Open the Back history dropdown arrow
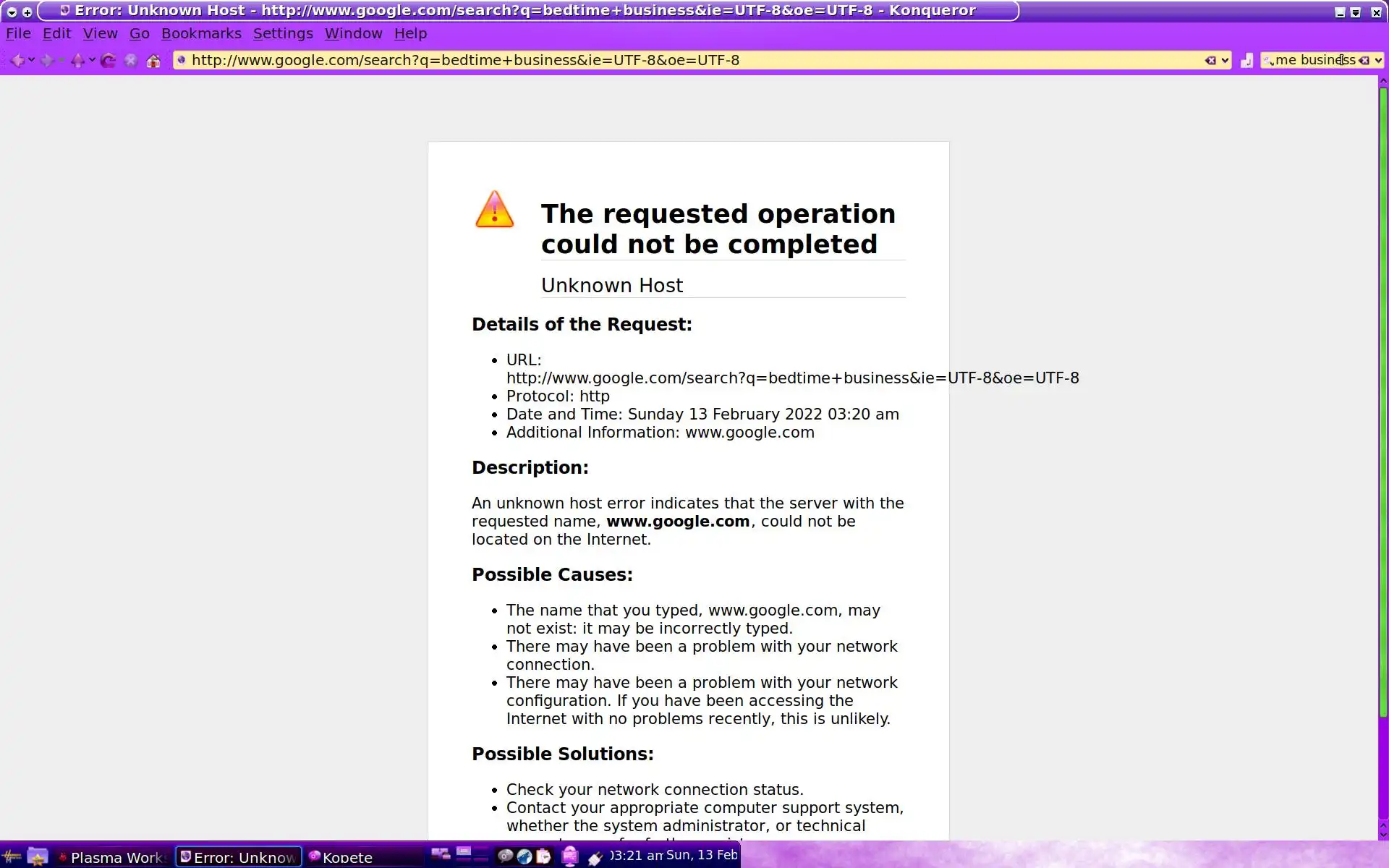Viewport: 1389px width, 868px height. pos(31,60)
